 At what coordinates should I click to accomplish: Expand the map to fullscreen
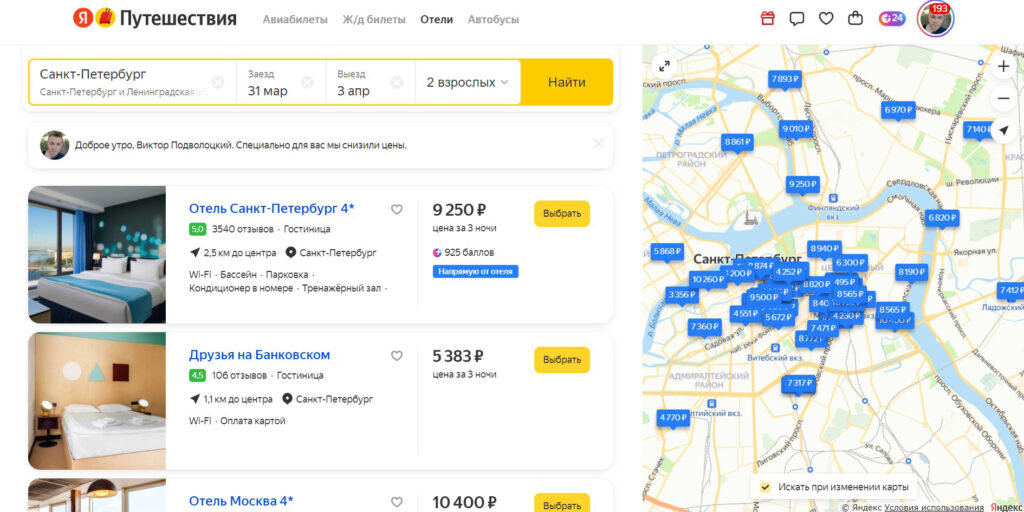664,66
